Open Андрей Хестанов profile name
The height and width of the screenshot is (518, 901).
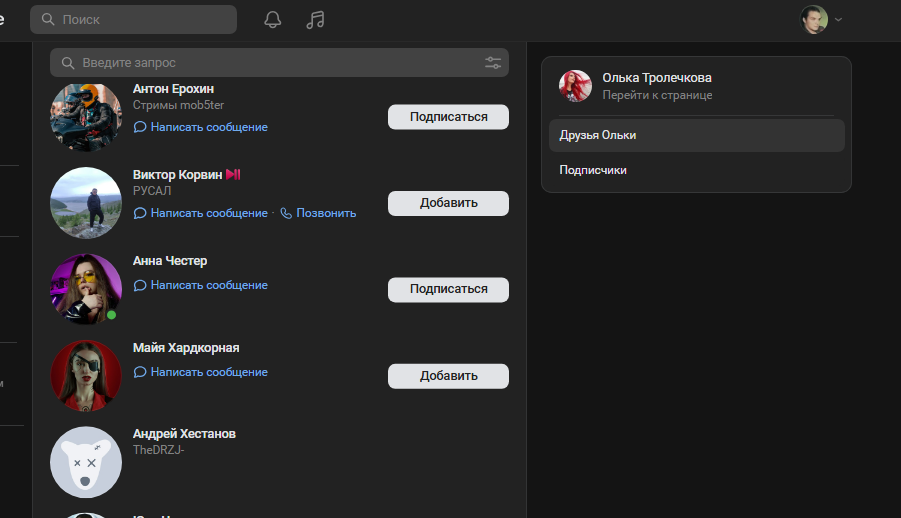(x=184, y=434)
